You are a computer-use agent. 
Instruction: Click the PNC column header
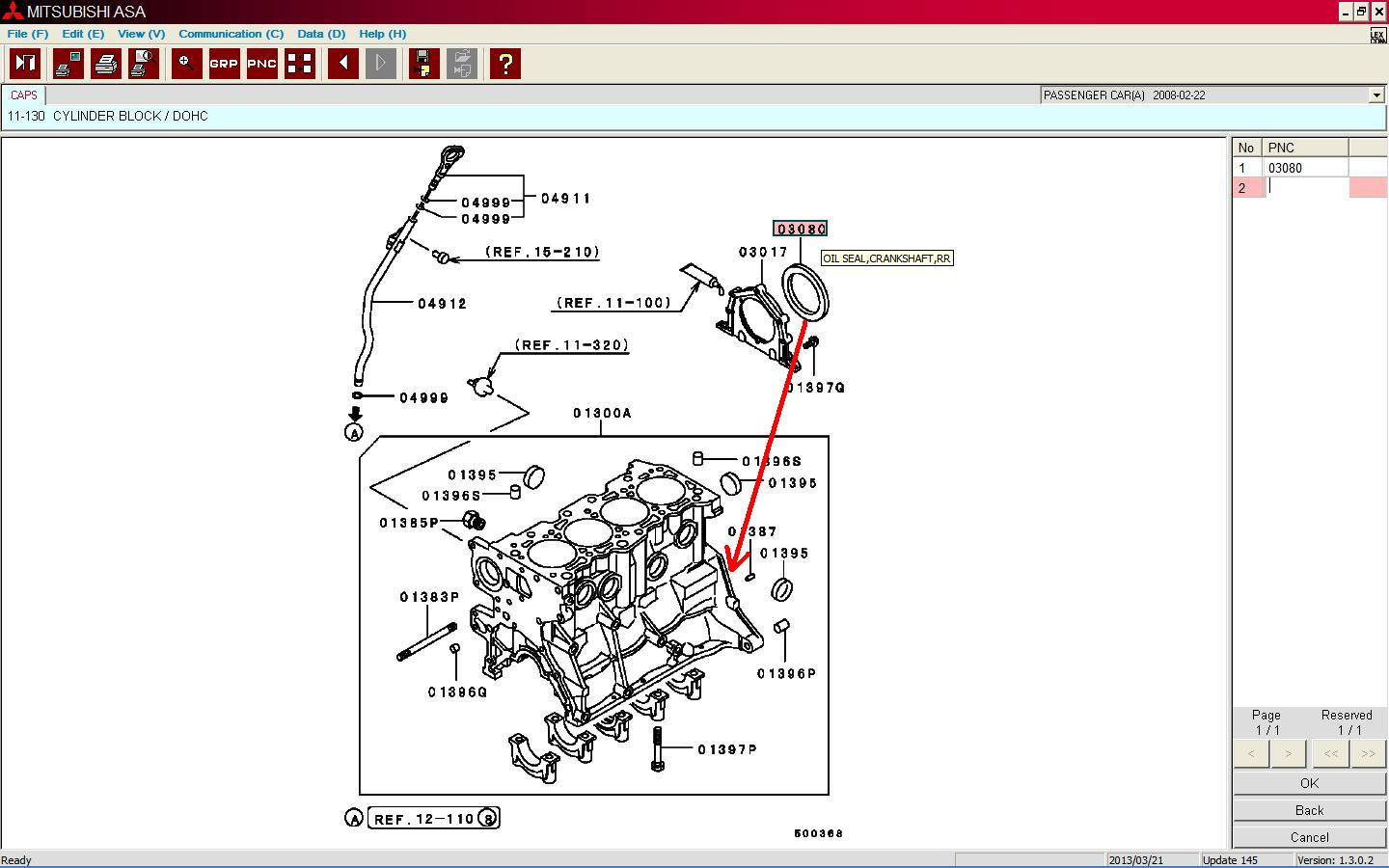pyautogui.click(x=1306, y=148)
